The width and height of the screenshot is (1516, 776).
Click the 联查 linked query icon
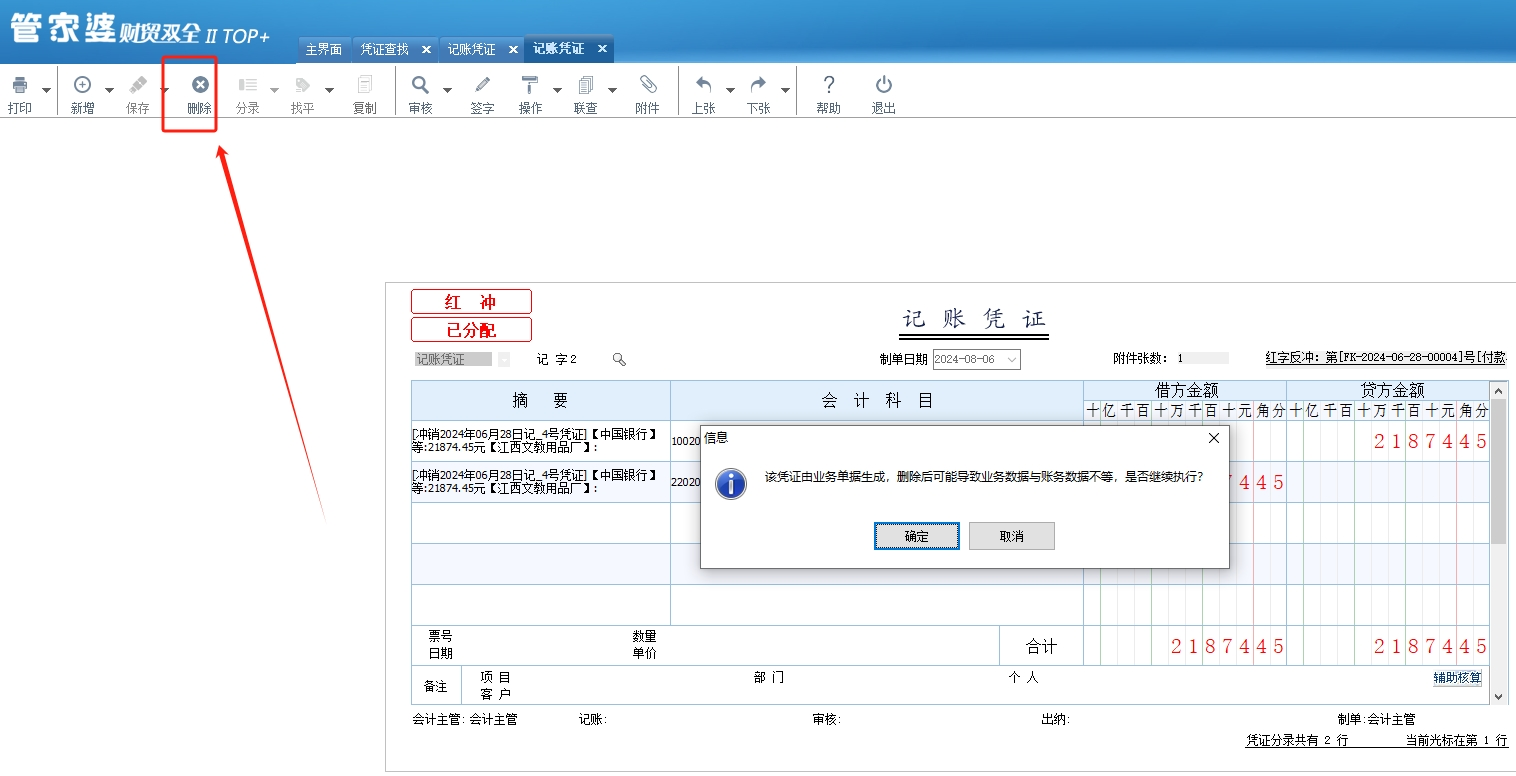(586, 86)
